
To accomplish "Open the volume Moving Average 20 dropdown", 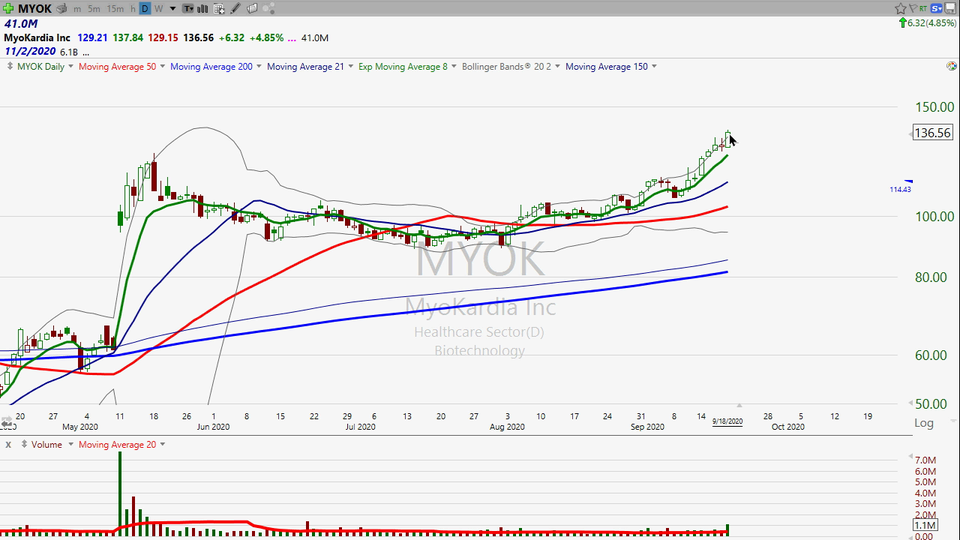I will (162, 444).
